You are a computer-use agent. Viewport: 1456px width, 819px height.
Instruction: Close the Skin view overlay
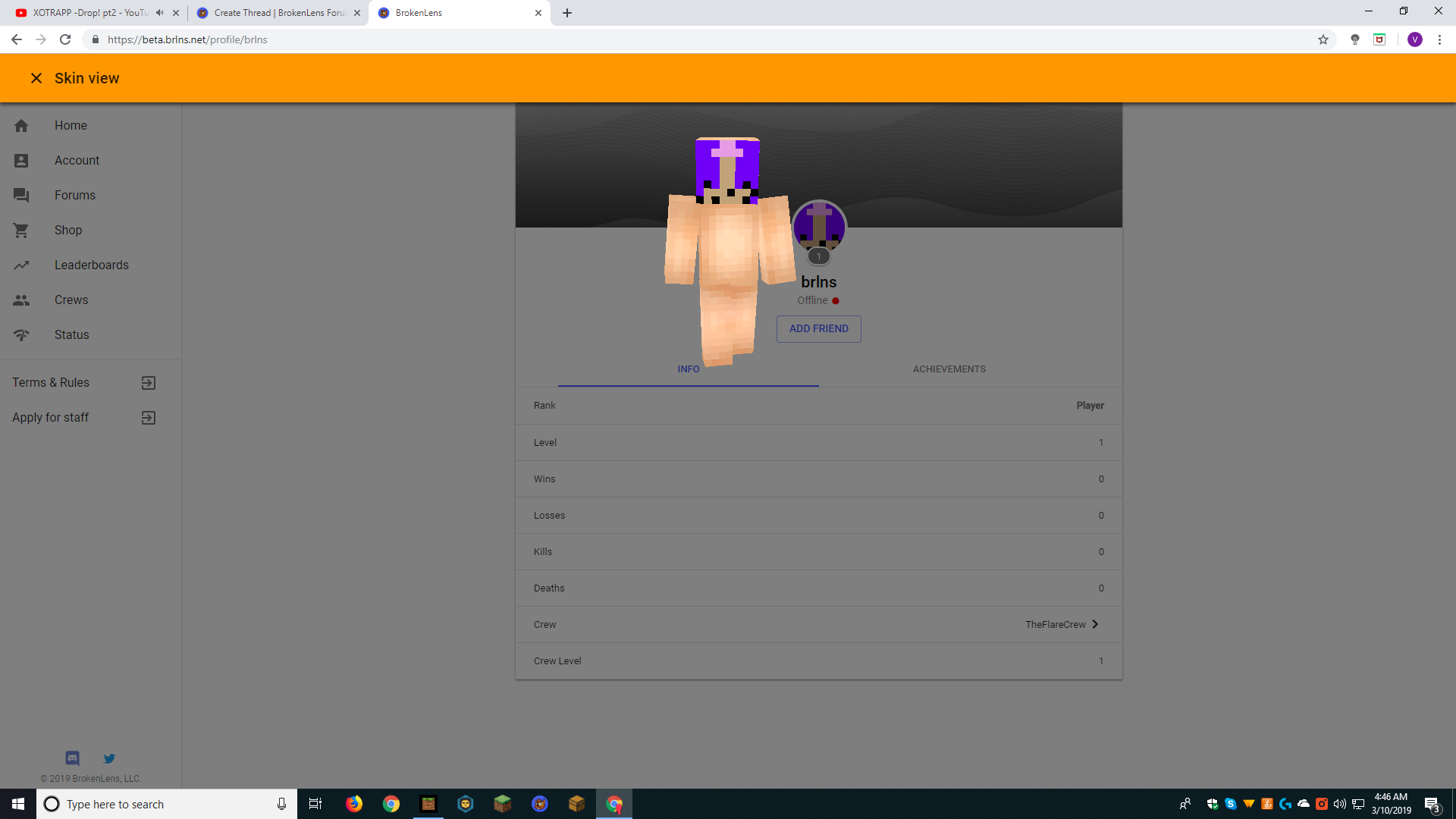click(x=36, y=78)
